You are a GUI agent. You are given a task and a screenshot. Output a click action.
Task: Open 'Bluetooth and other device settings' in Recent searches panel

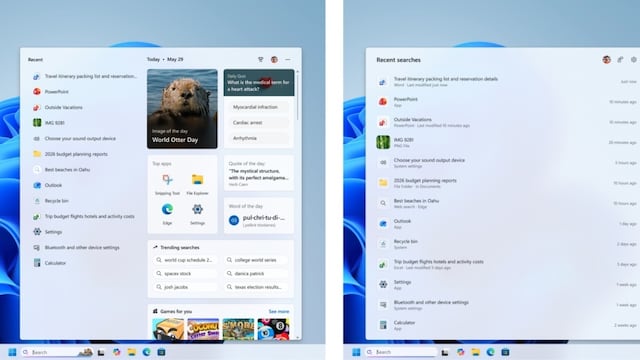(505, 305)
